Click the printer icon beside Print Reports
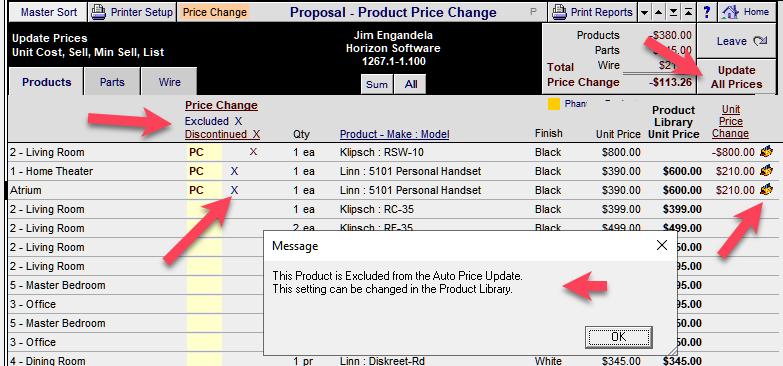Image resolution: width=783 pixels, height=366 pixels. (x=560, y=12)
